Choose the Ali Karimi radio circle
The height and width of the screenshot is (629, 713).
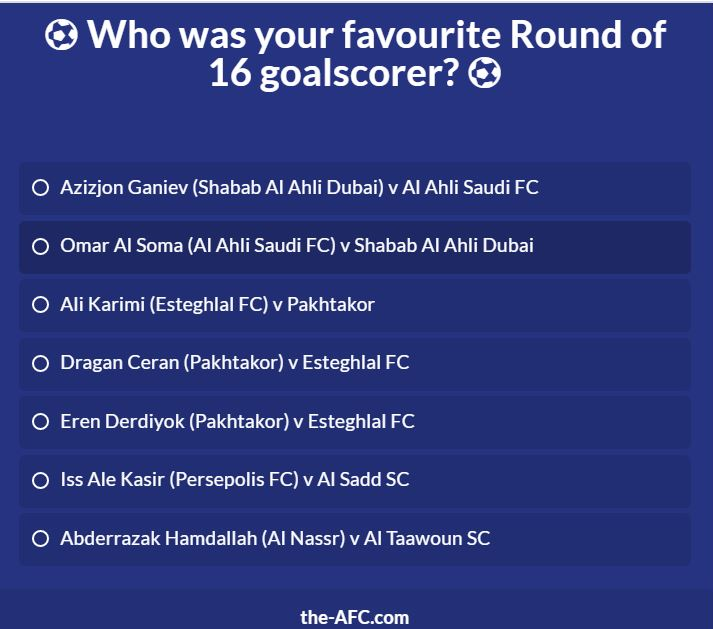click(x=40, y=305)
